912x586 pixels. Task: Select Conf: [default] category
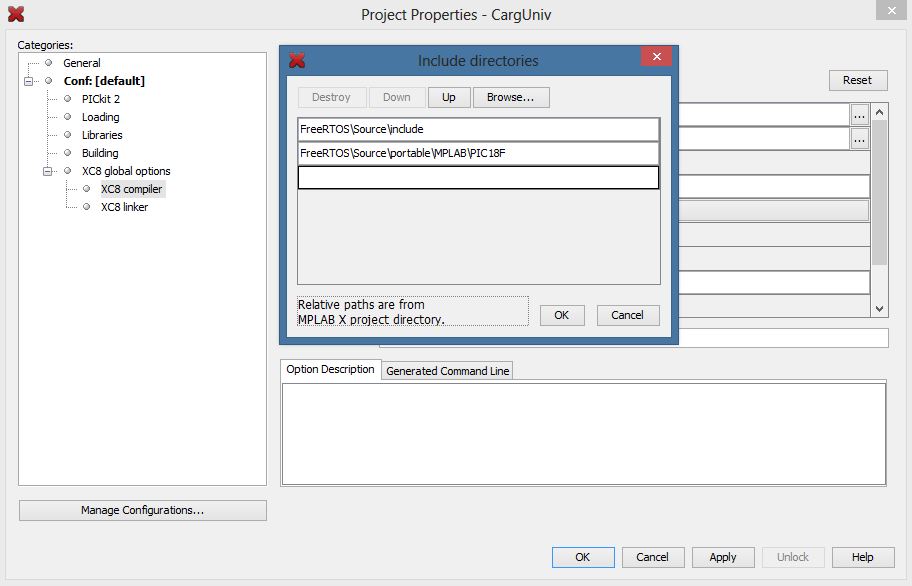(x=104, y=81)
